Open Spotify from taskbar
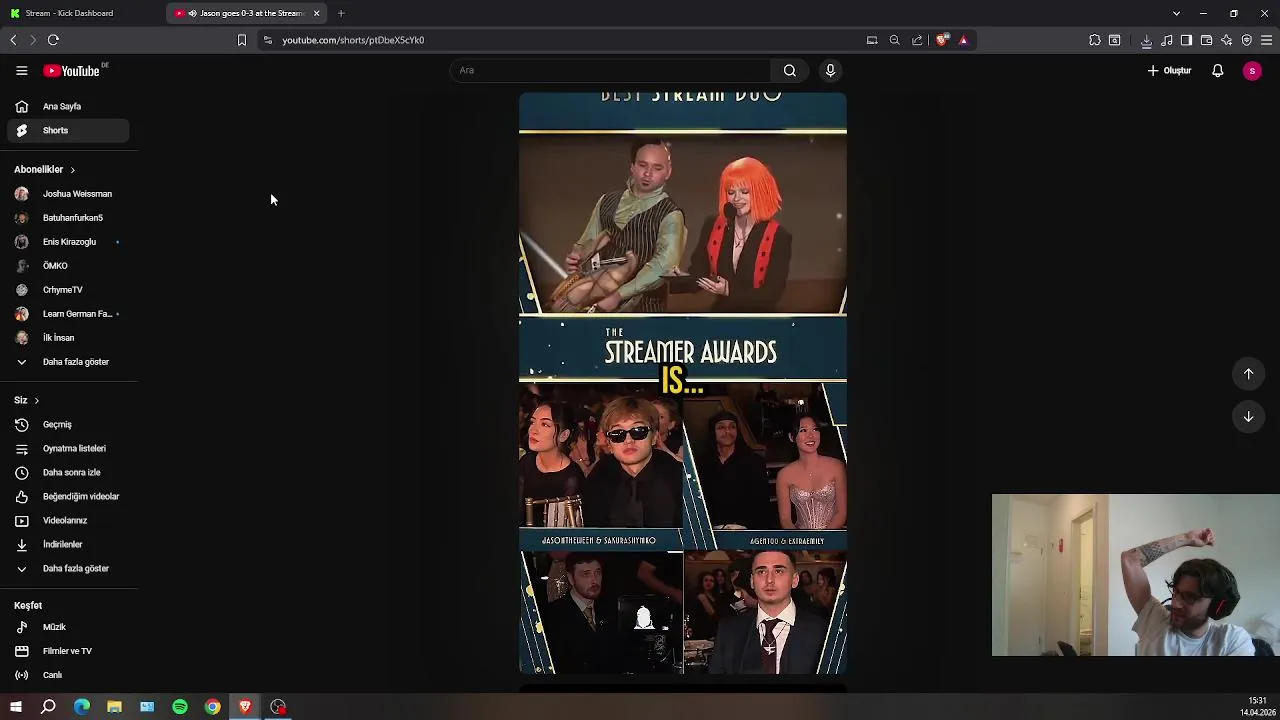1280x720 pixels. [x=180, y=707]
